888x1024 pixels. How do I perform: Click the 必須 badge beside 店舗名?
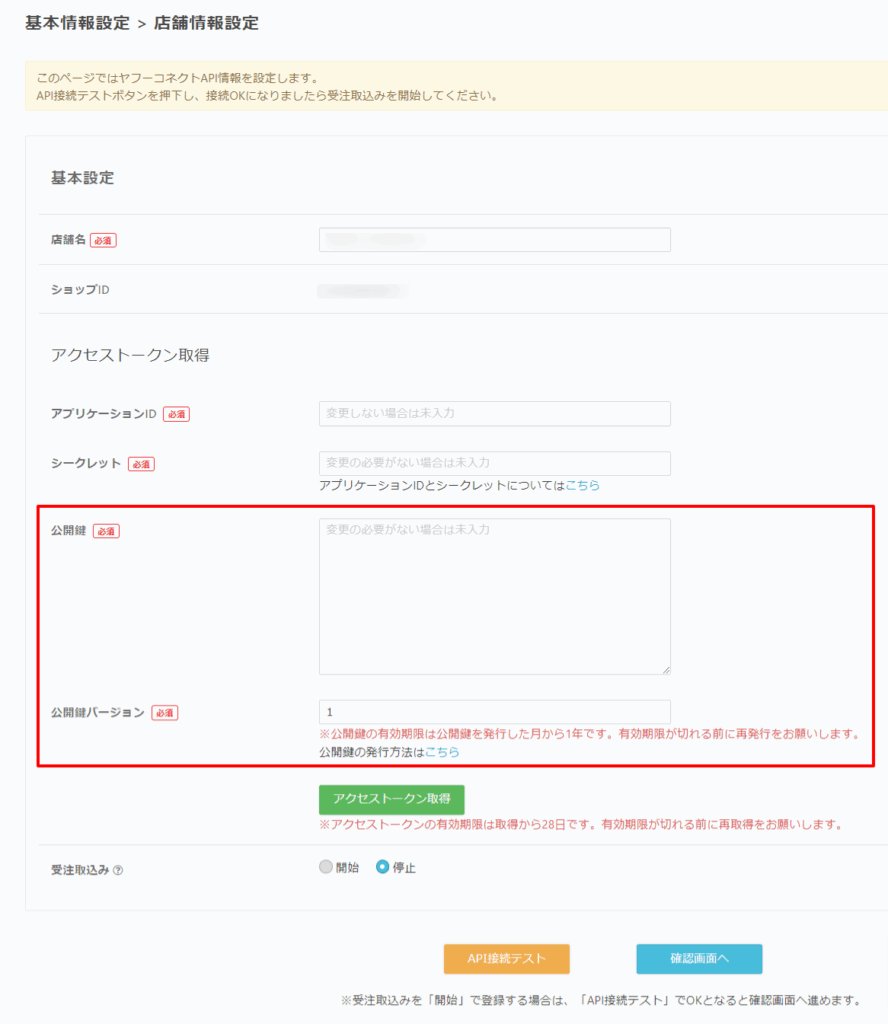(x=103, y=240)
